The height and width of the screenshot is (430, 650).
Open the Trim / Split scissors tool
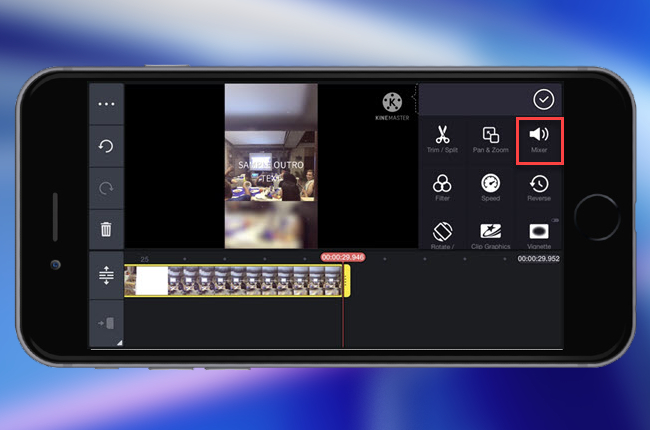(442, 140)
